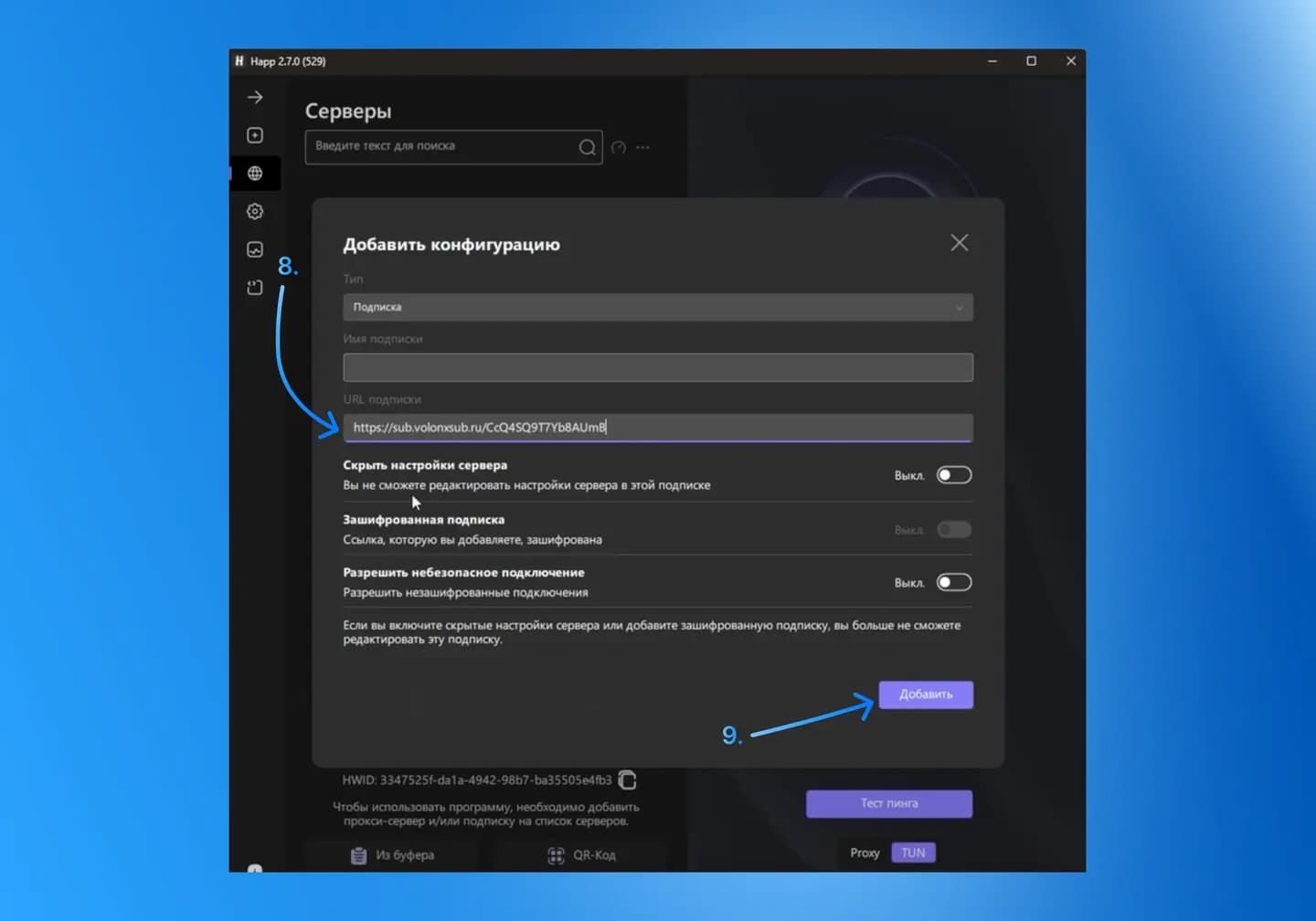The image size is (1316, 921).
Task: Toggle Скрыть настройки сервера switch
Action: pos(954,475)
